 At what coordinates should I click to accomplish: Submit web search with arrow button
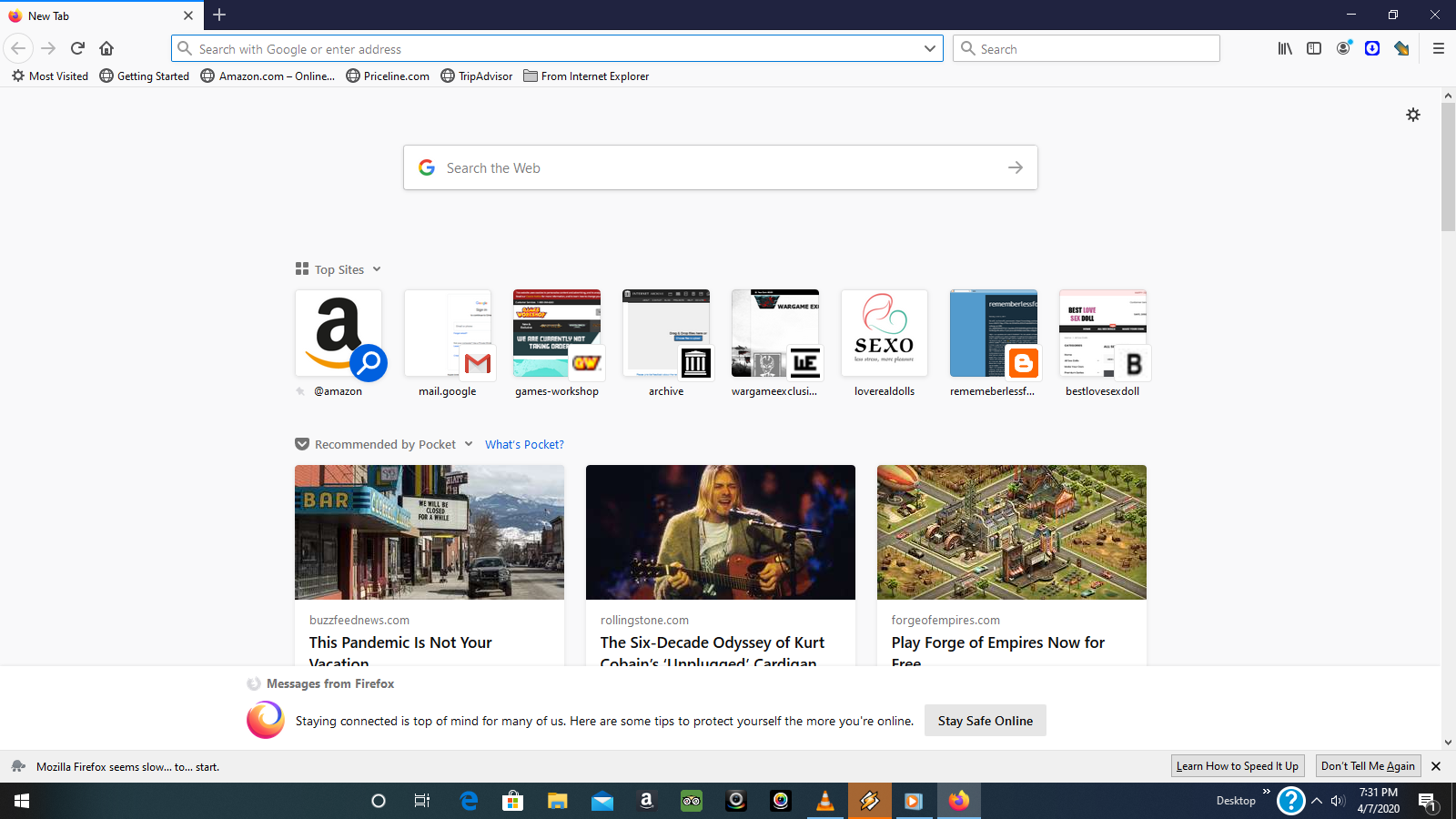point(1016,167)
